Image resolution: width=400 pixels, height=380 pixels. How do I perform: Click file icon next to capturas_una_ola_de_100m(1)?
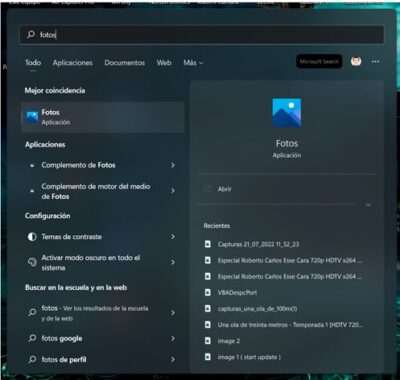208,309
